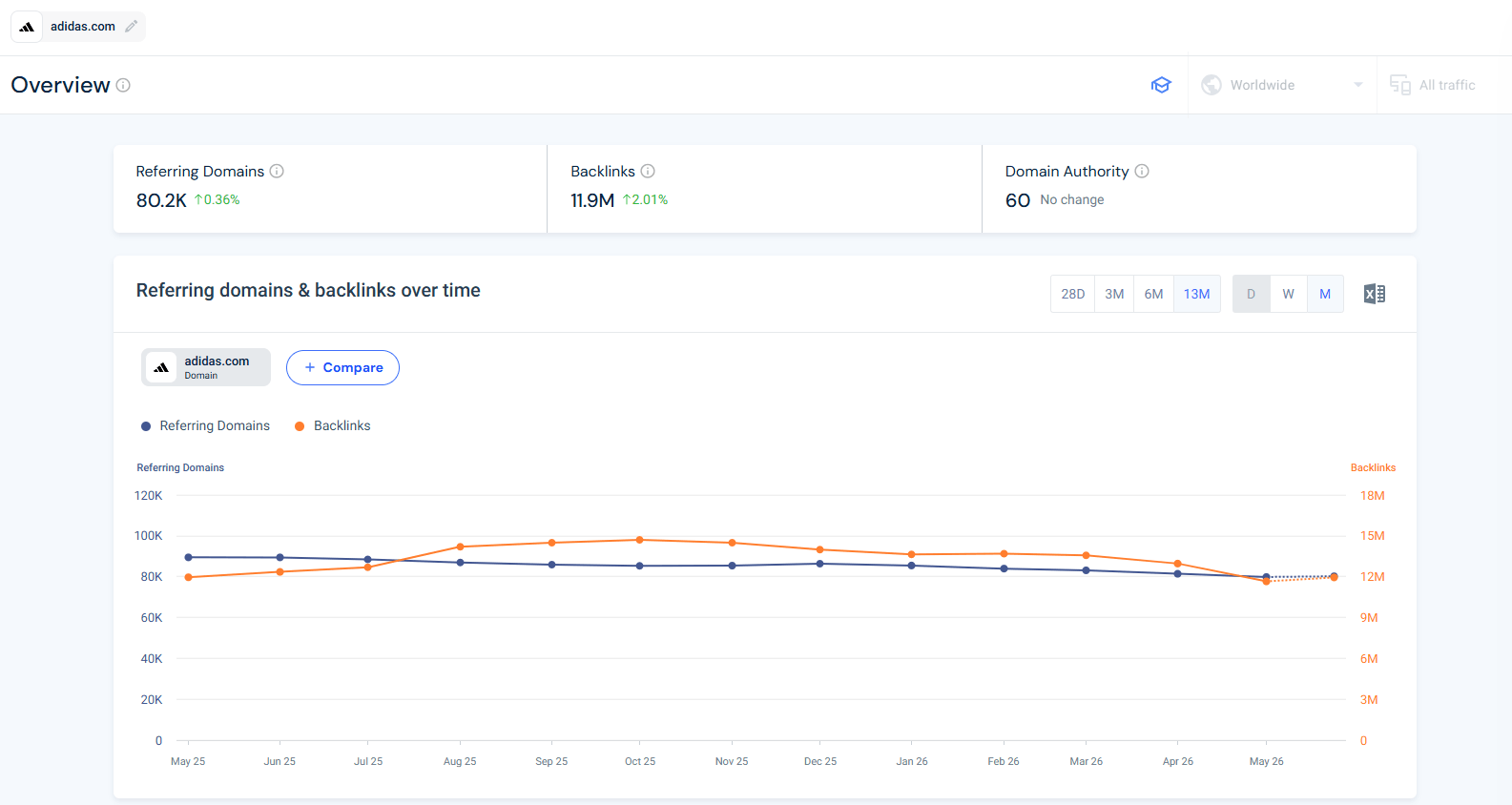Click the chart title Referring domains & backlinks
1512x805 pixels.
point(308,290)
